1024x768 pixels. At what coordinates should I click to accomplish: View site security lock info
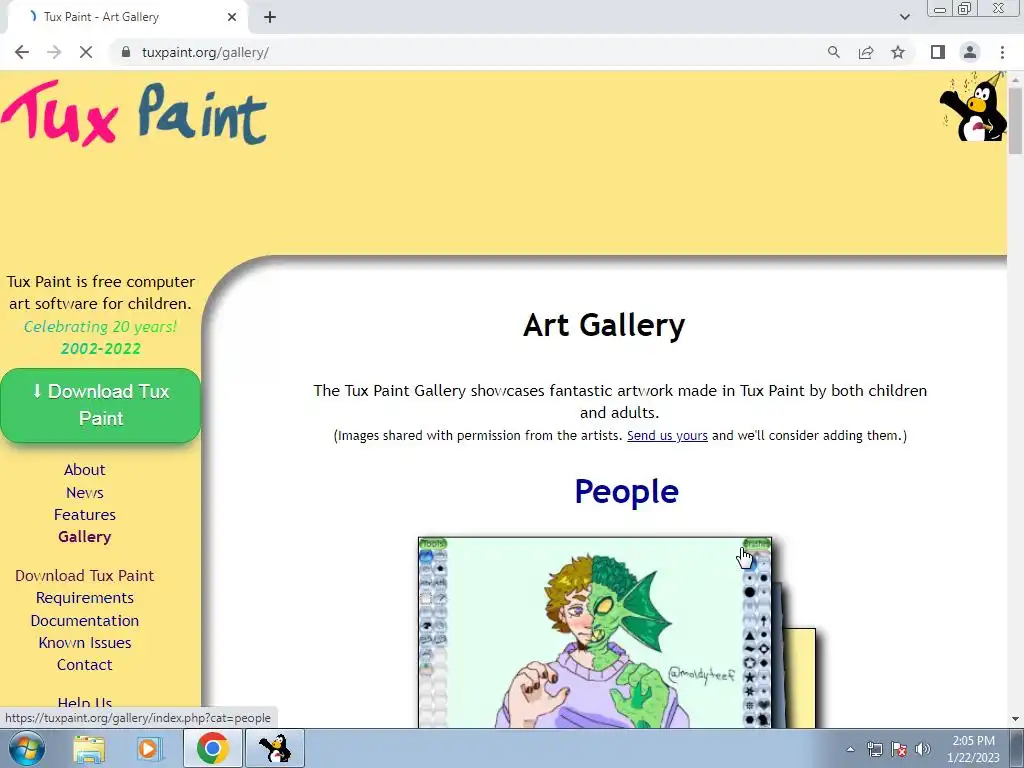126,52
